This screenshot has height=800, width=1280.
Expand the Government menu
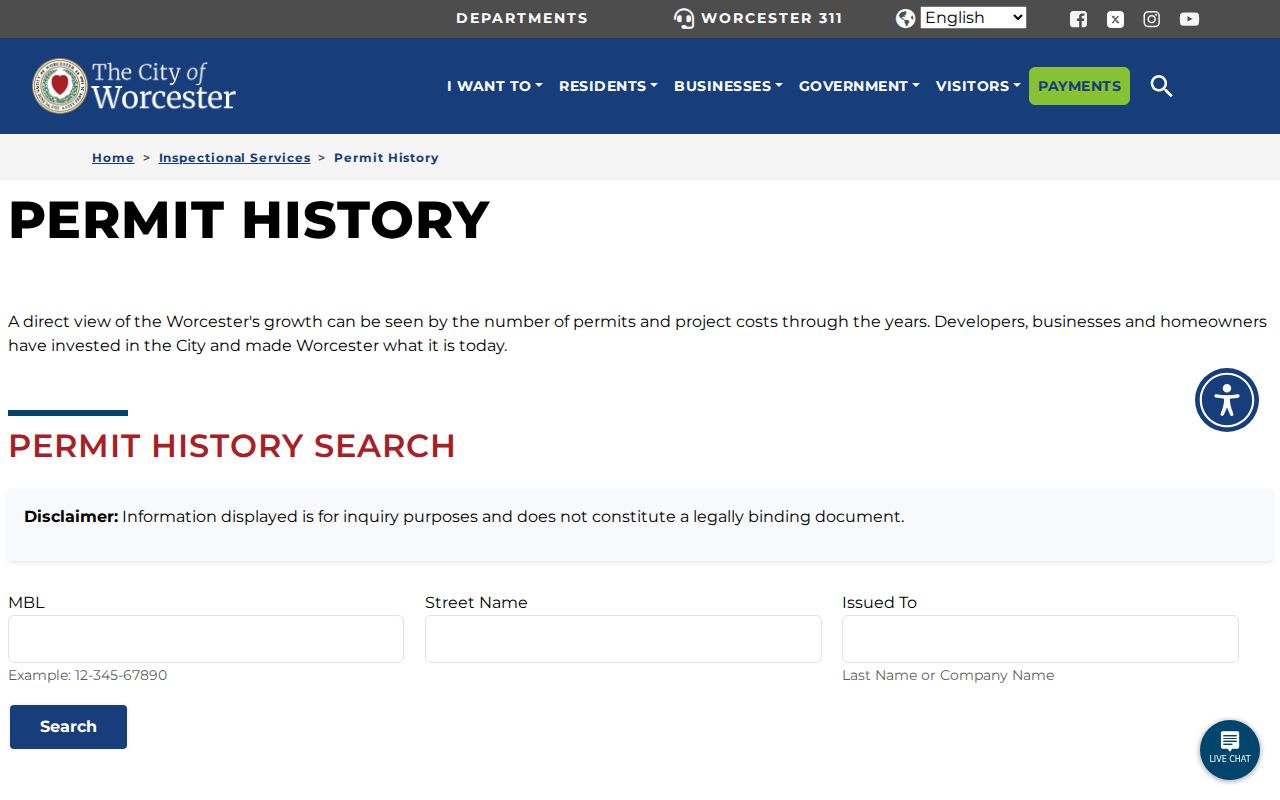pos(859,86)
